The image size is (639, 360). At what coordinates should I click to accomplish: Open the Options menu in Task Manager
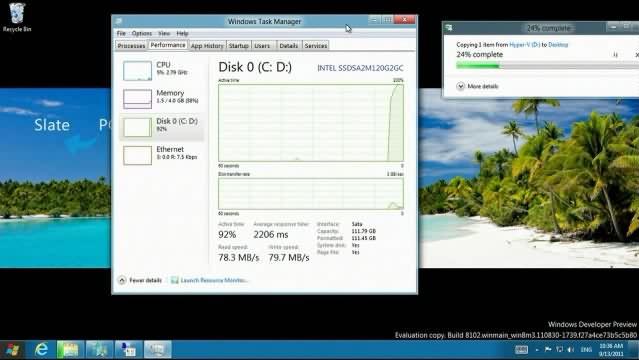click(x=141, y=33)
